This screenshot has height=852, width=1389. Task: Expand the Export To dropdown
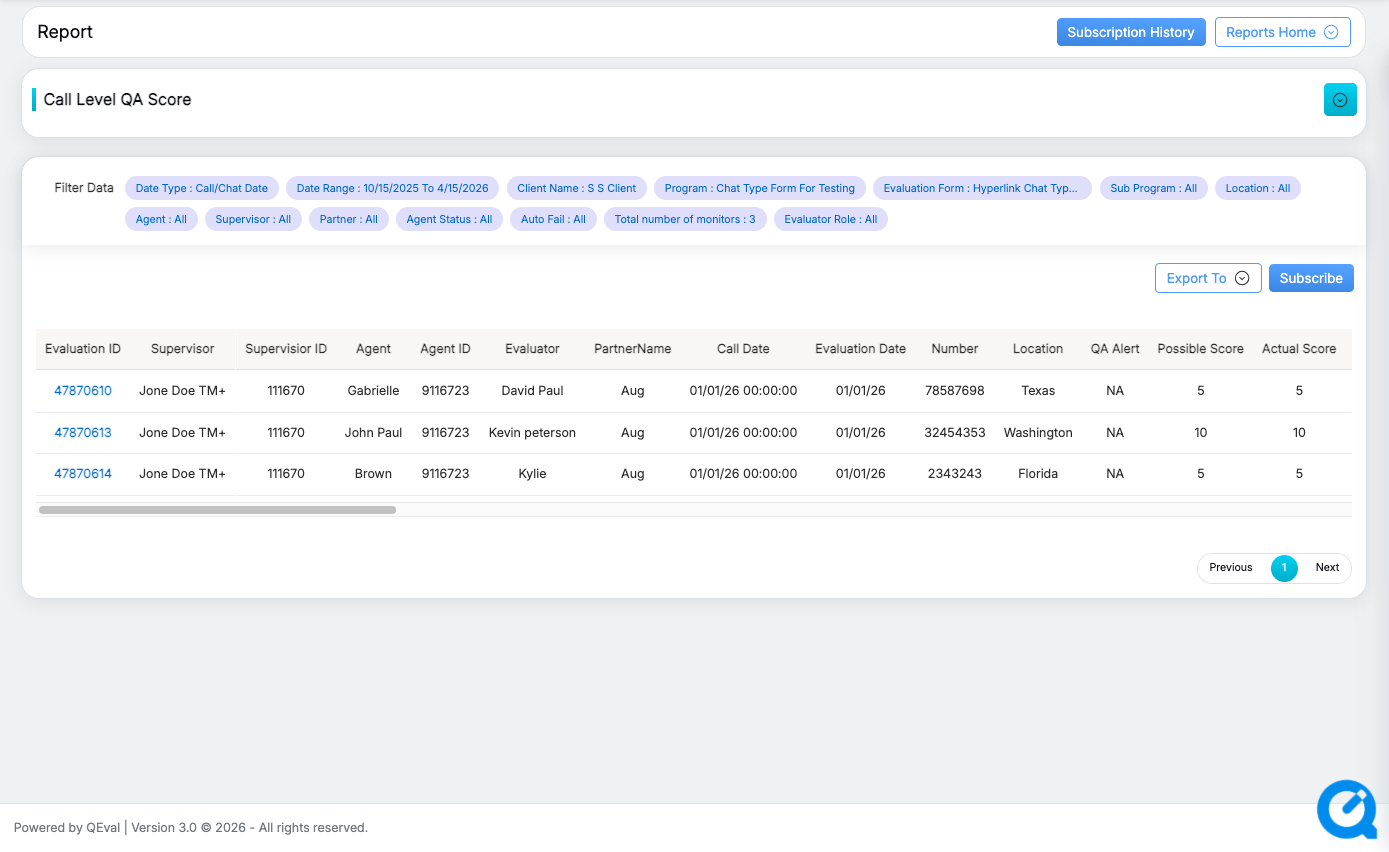tap(1207, 278)
